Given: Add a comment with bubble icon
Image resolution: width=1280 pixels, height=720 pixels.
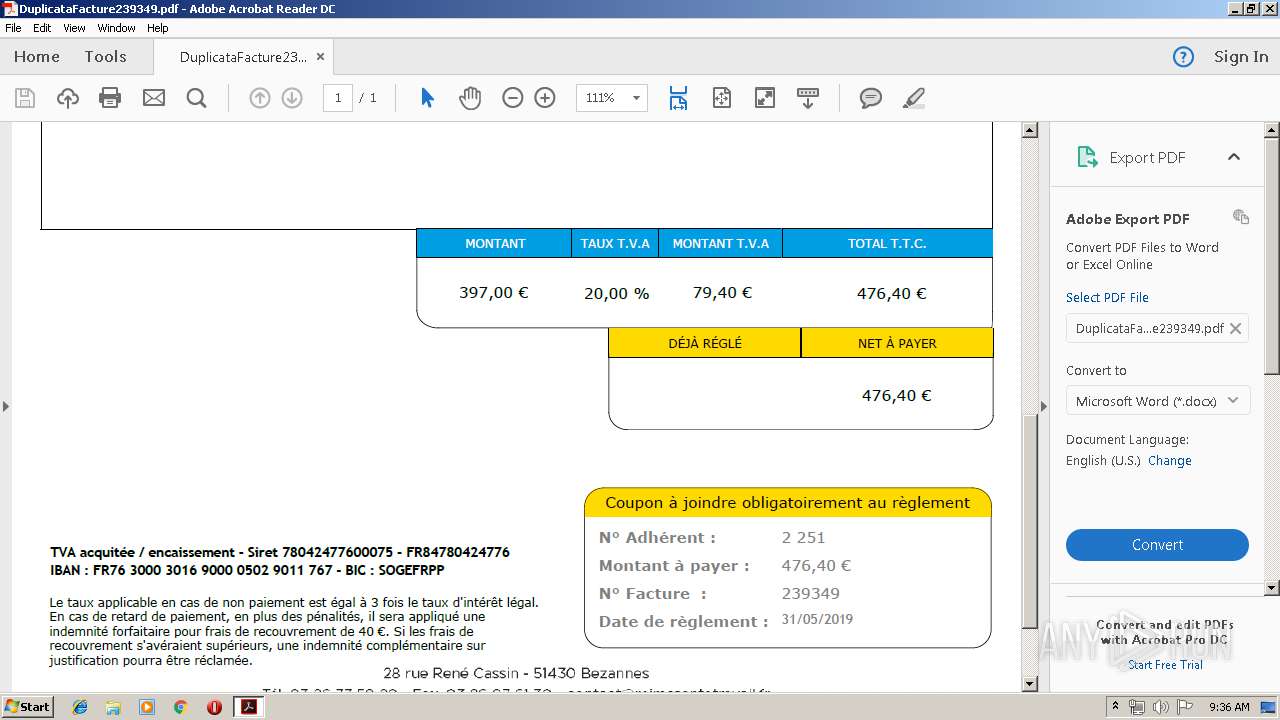Looking at the screenshot, I should (x=871, y=98).
